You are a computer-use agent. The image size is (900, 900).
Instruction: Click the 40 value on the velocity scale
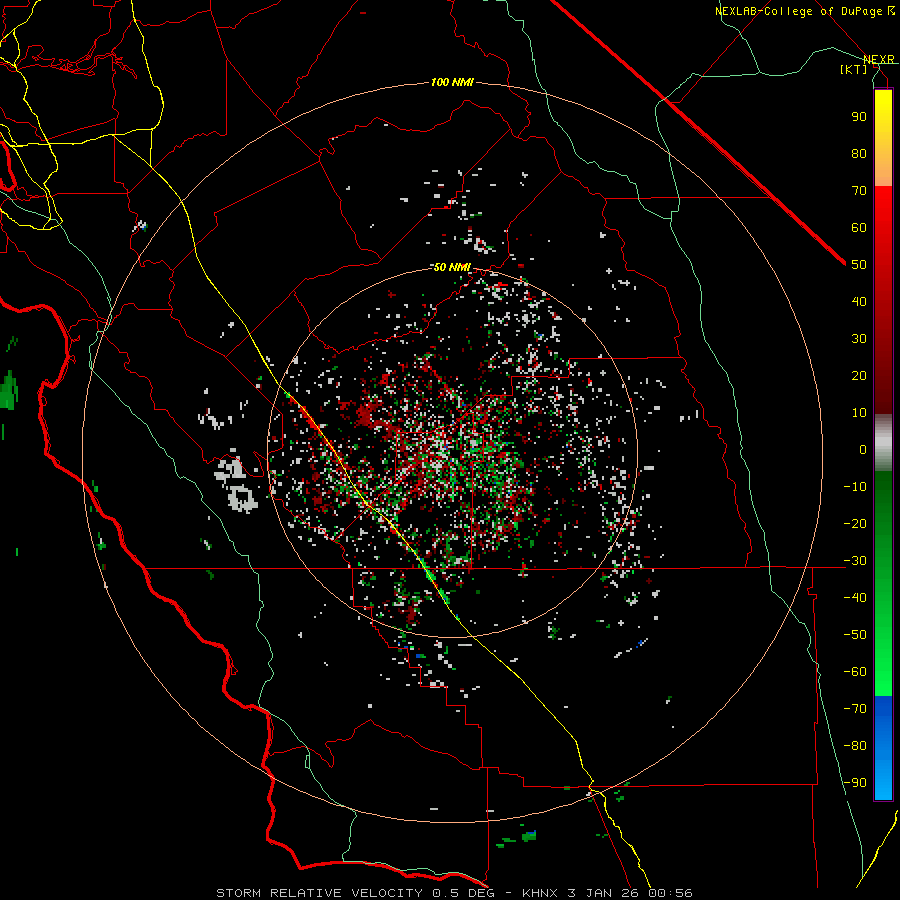(x=859, y=302)
